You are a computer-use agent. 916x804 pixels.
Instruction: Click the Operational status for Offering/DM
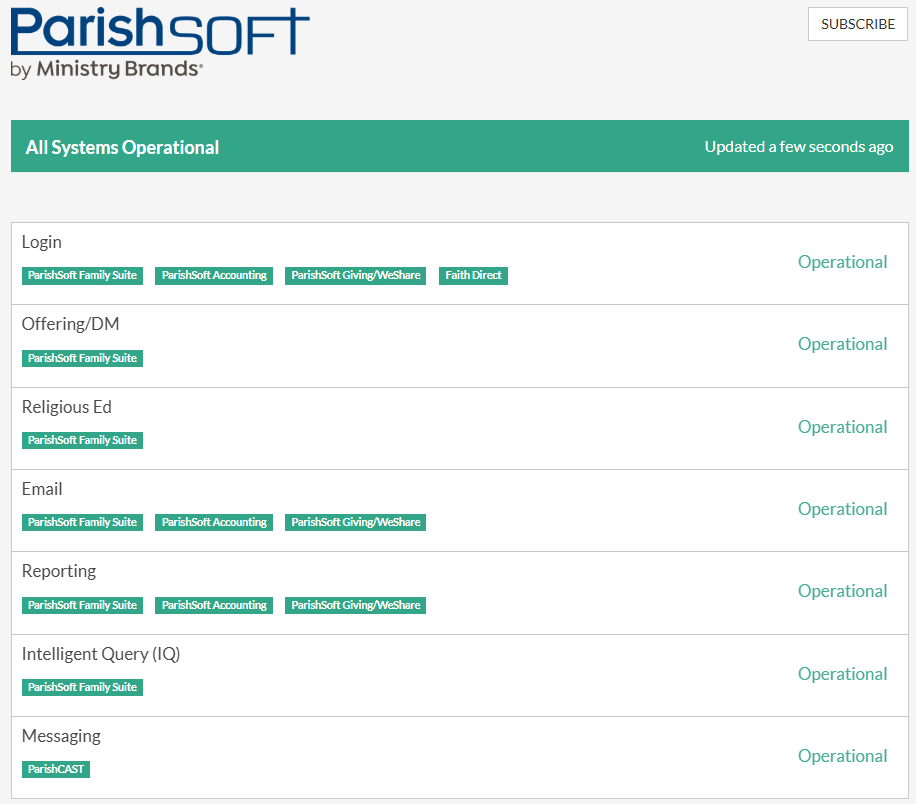tap(842, 344)
